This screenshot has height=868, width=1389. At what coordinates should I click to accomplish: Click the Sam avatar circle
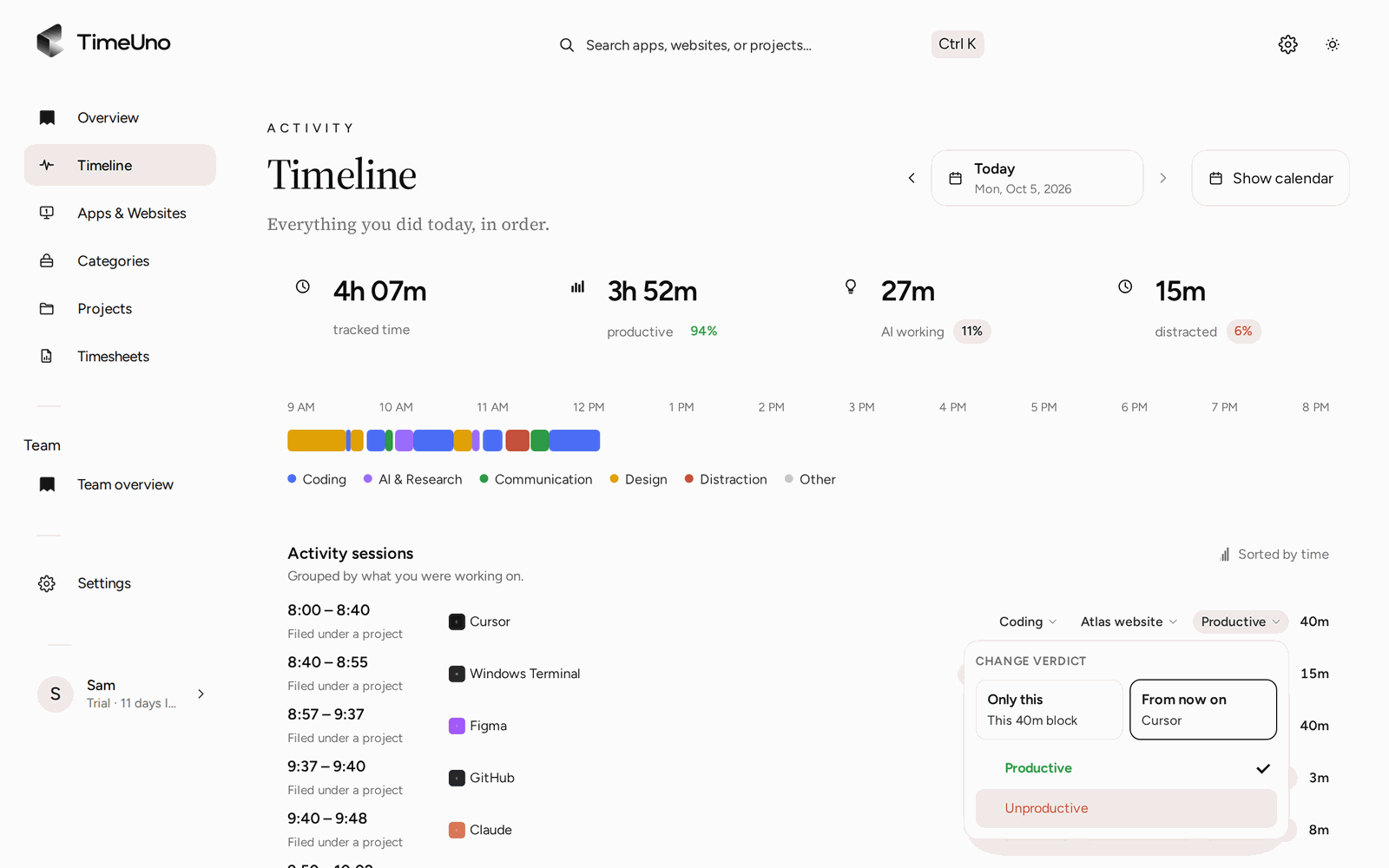[x=56, y=694]
